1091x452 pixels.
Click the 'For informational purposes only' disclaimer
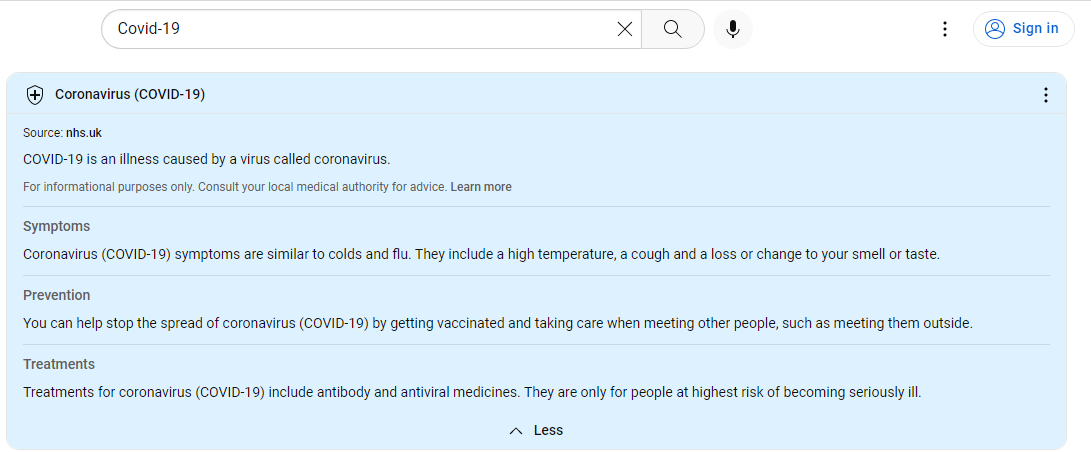pos(234,187)
